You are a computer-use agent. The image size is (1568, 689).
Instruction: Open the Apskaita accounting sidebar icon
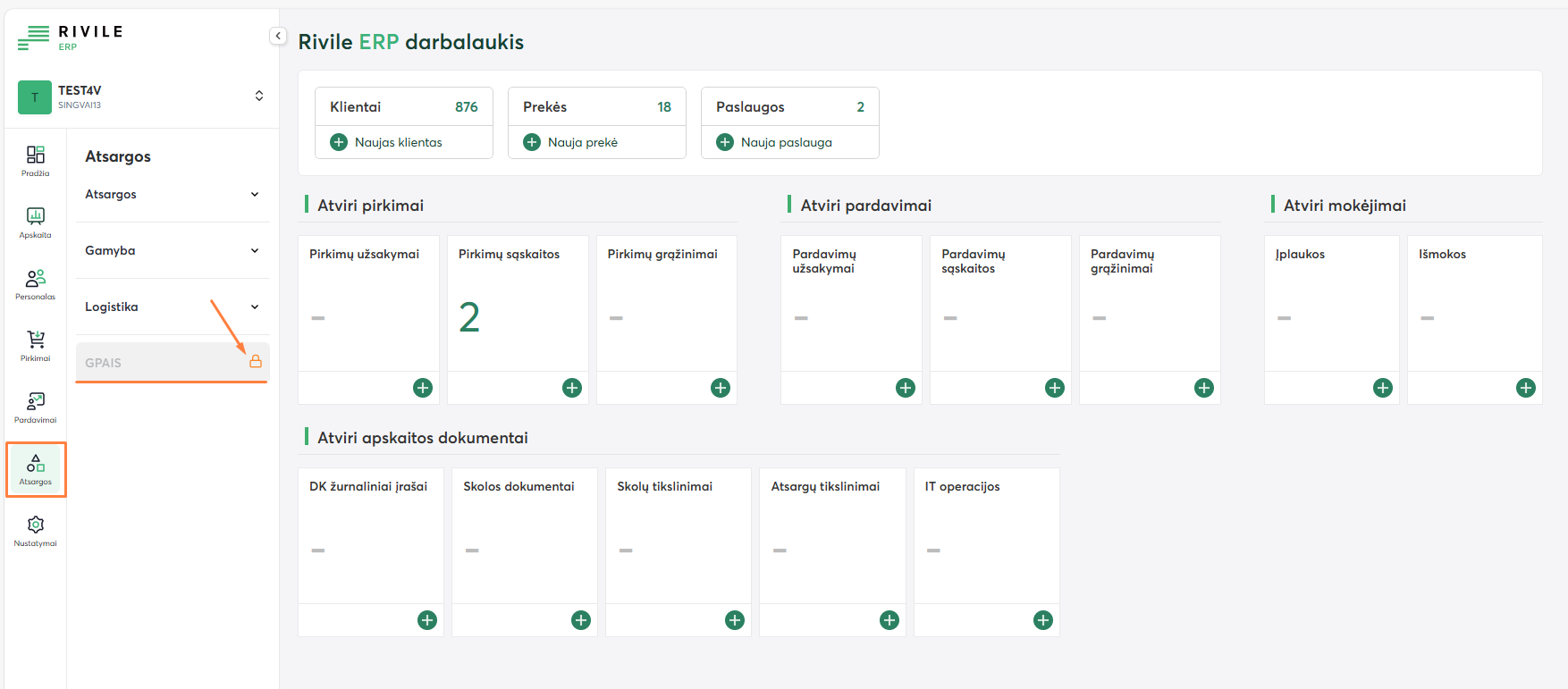click(x=36, y=223)
